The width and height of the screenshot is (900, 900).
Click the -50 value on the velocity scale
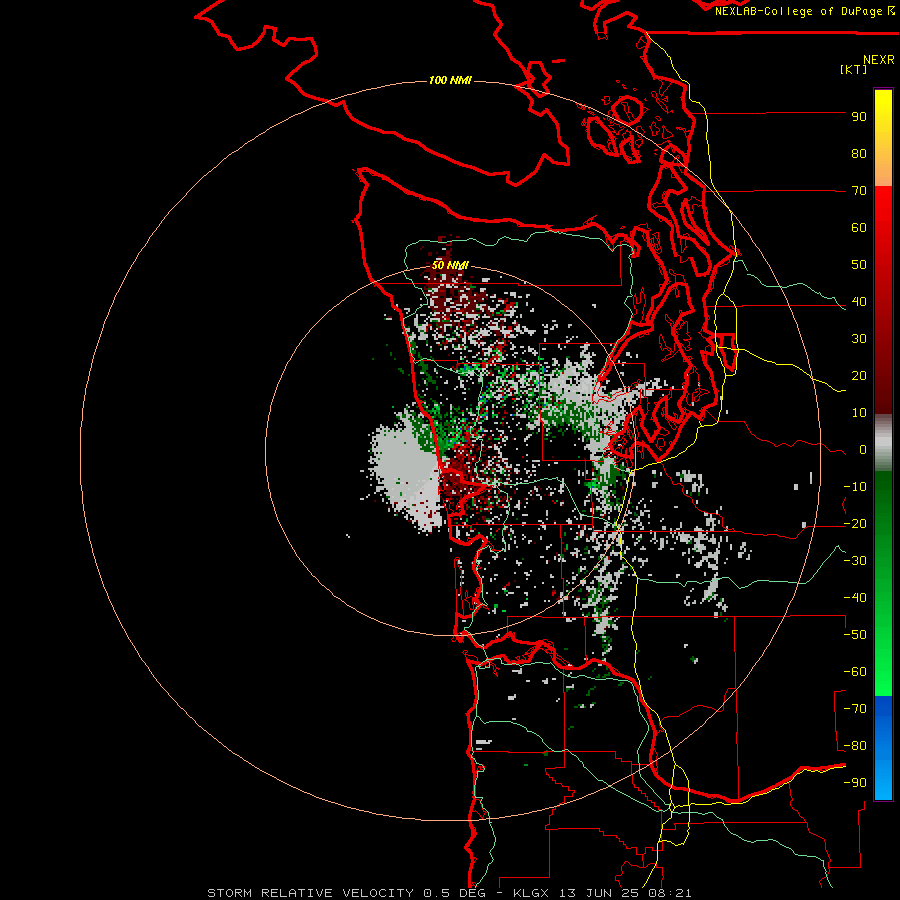click(855, 635)
